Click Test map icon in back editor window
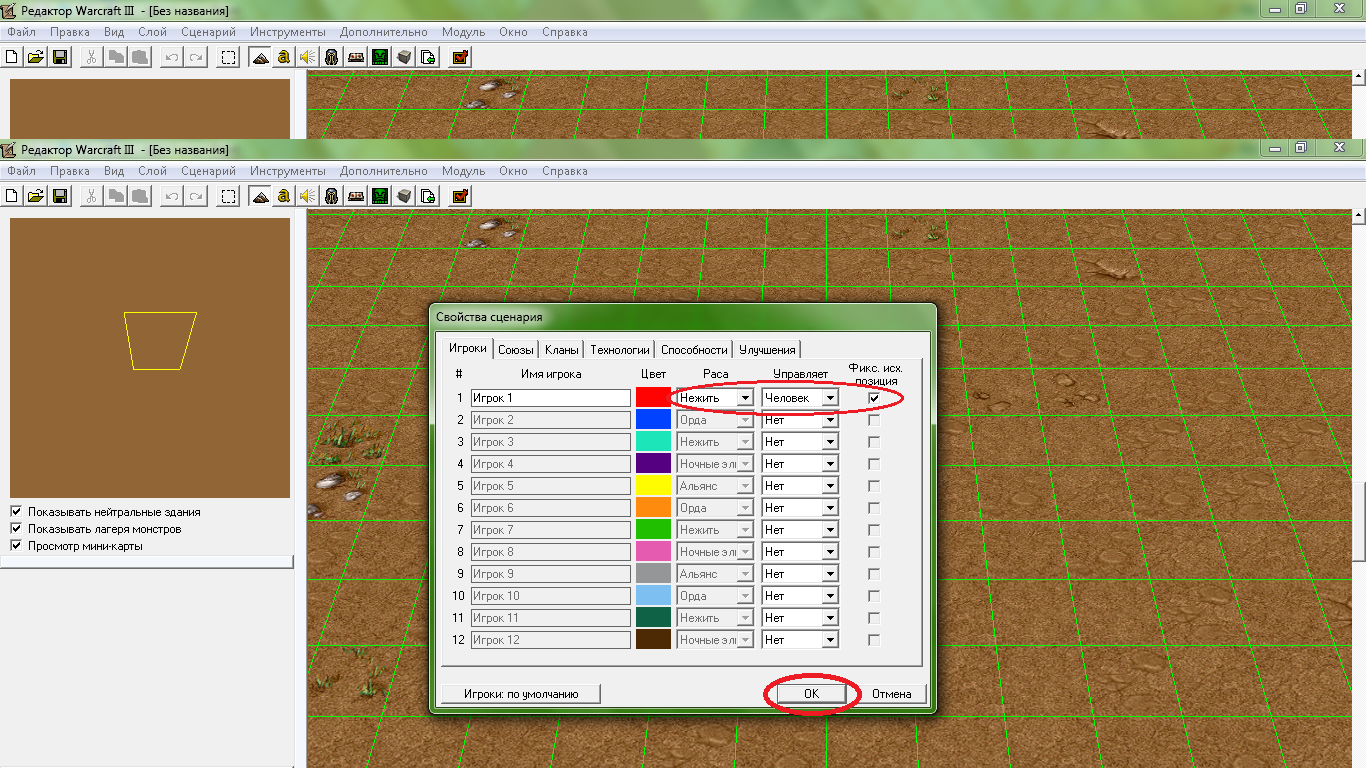 [460, 56]
